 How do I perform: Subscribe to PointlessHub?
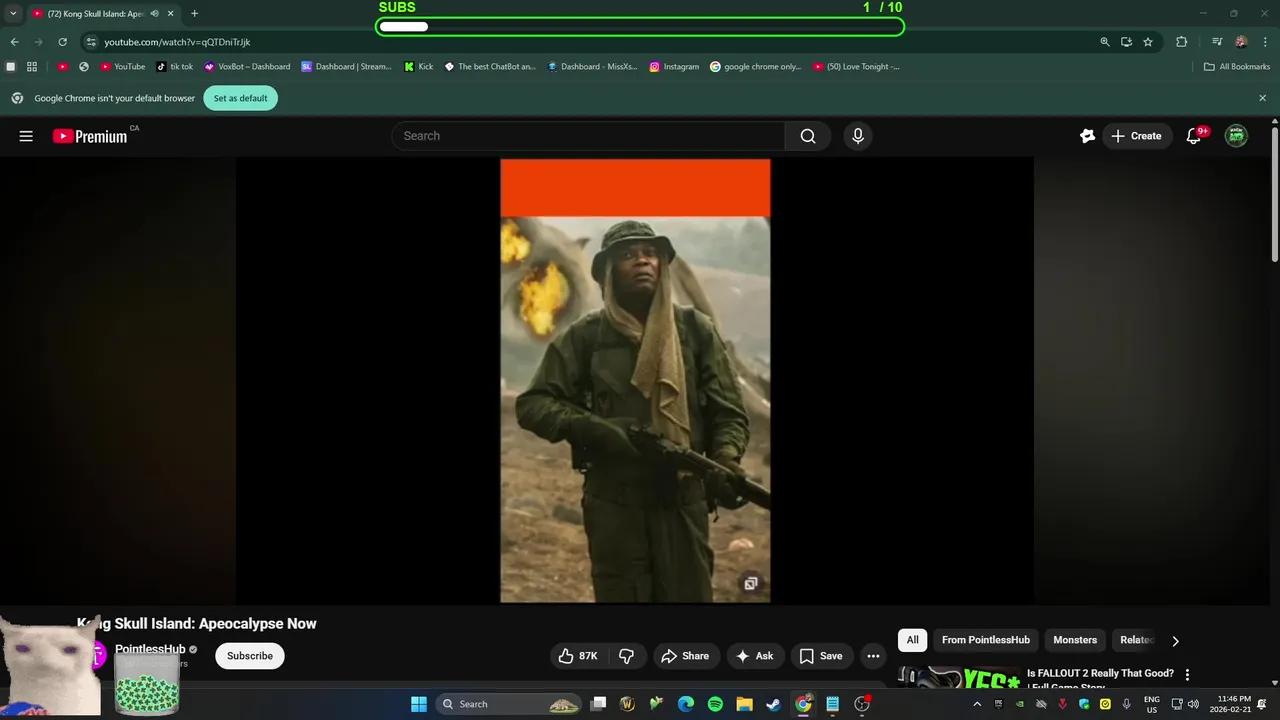click(x=250, y=656)
